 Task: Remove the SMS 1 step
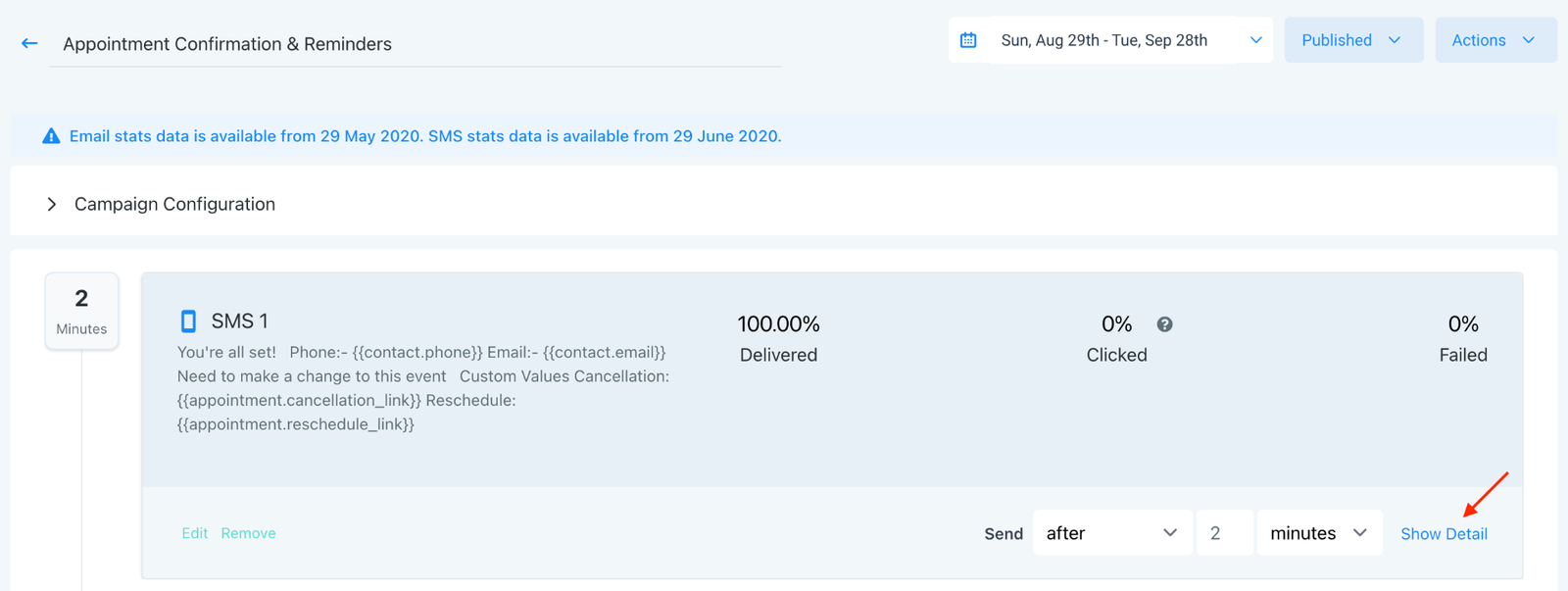pyautogui.click(x=248, y=533)
